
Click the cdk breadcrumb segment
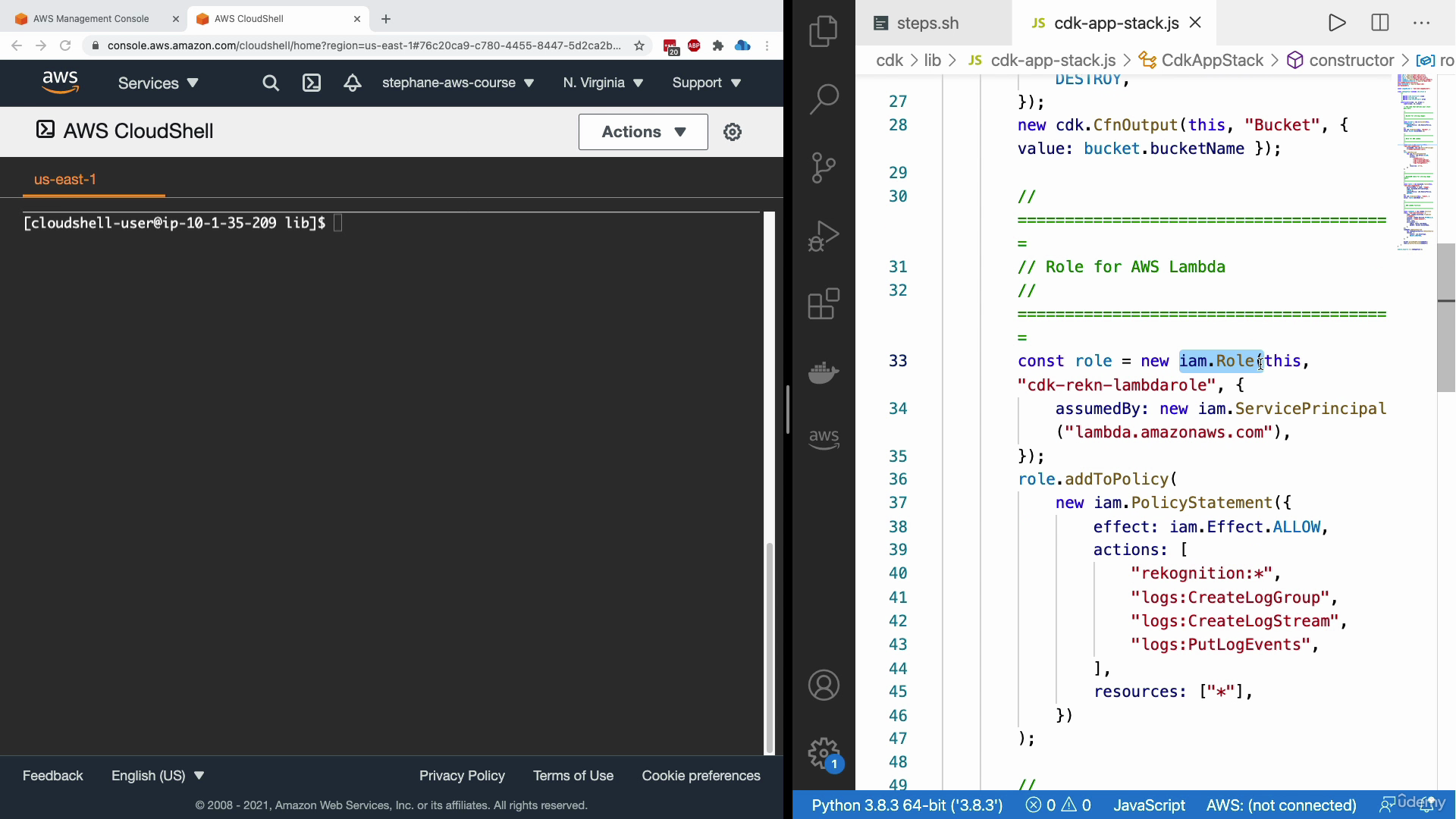pyautogui.click(x=890, y=61)
